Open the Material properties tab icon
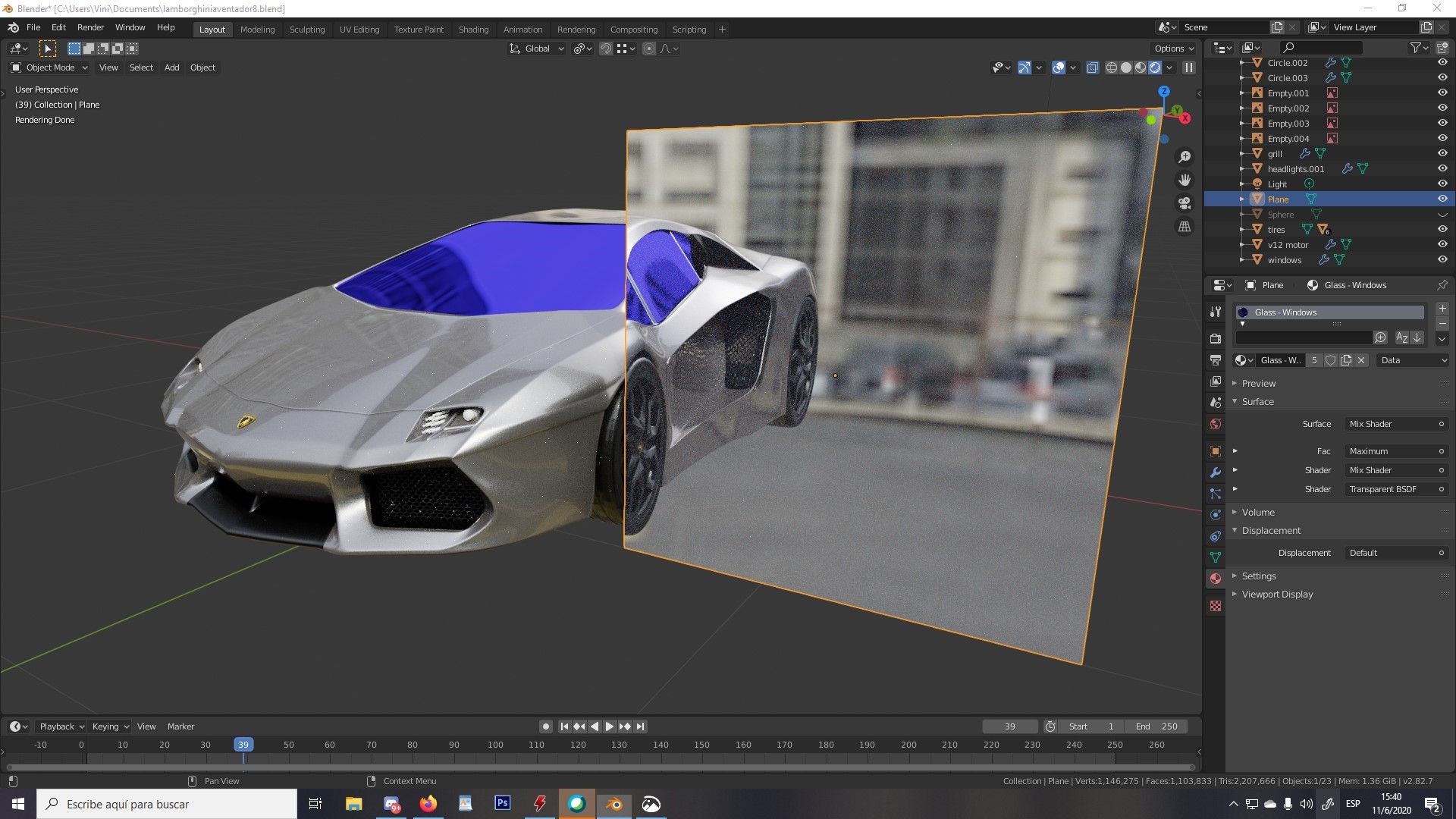The width and height of the screenshot is (1456, 819). [1216, 579]
